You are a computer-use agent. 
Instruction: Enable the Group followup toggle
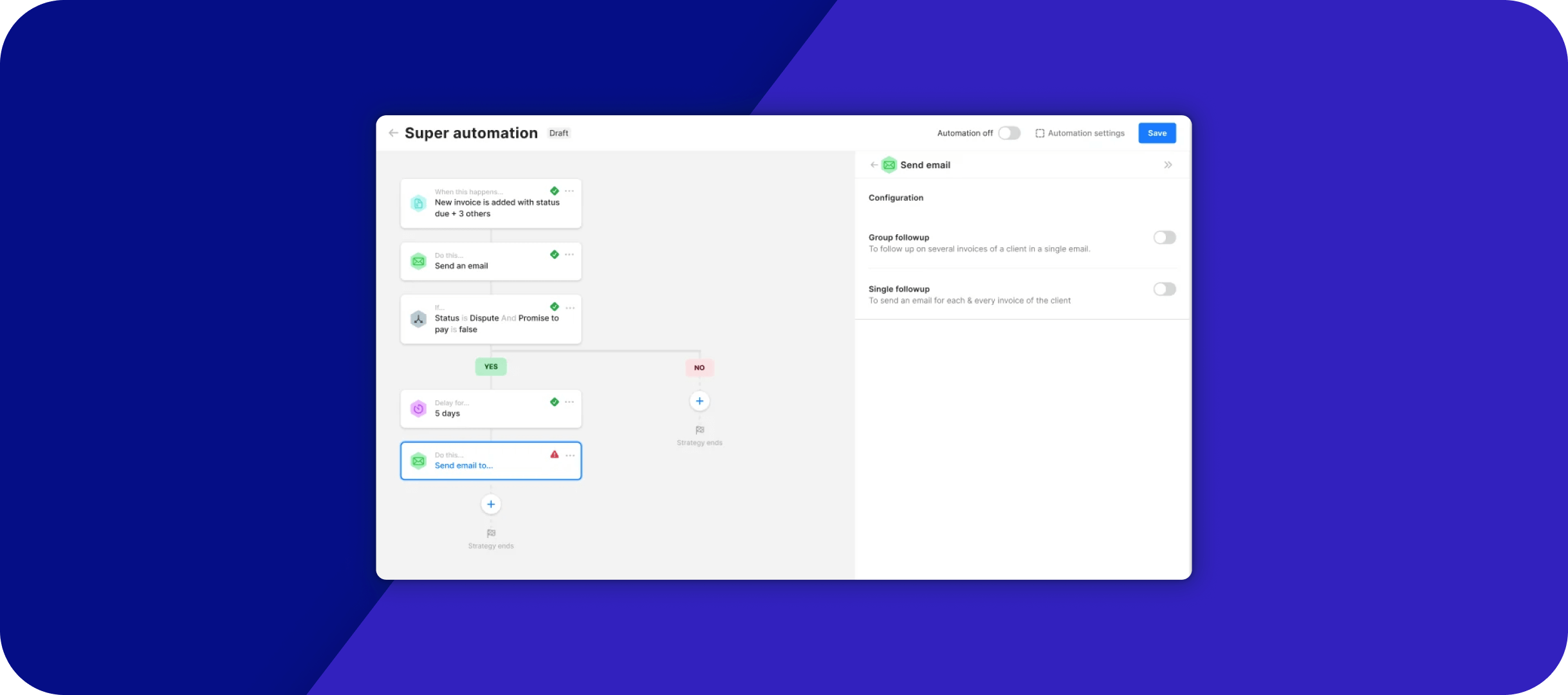(x=1164, y=237)
